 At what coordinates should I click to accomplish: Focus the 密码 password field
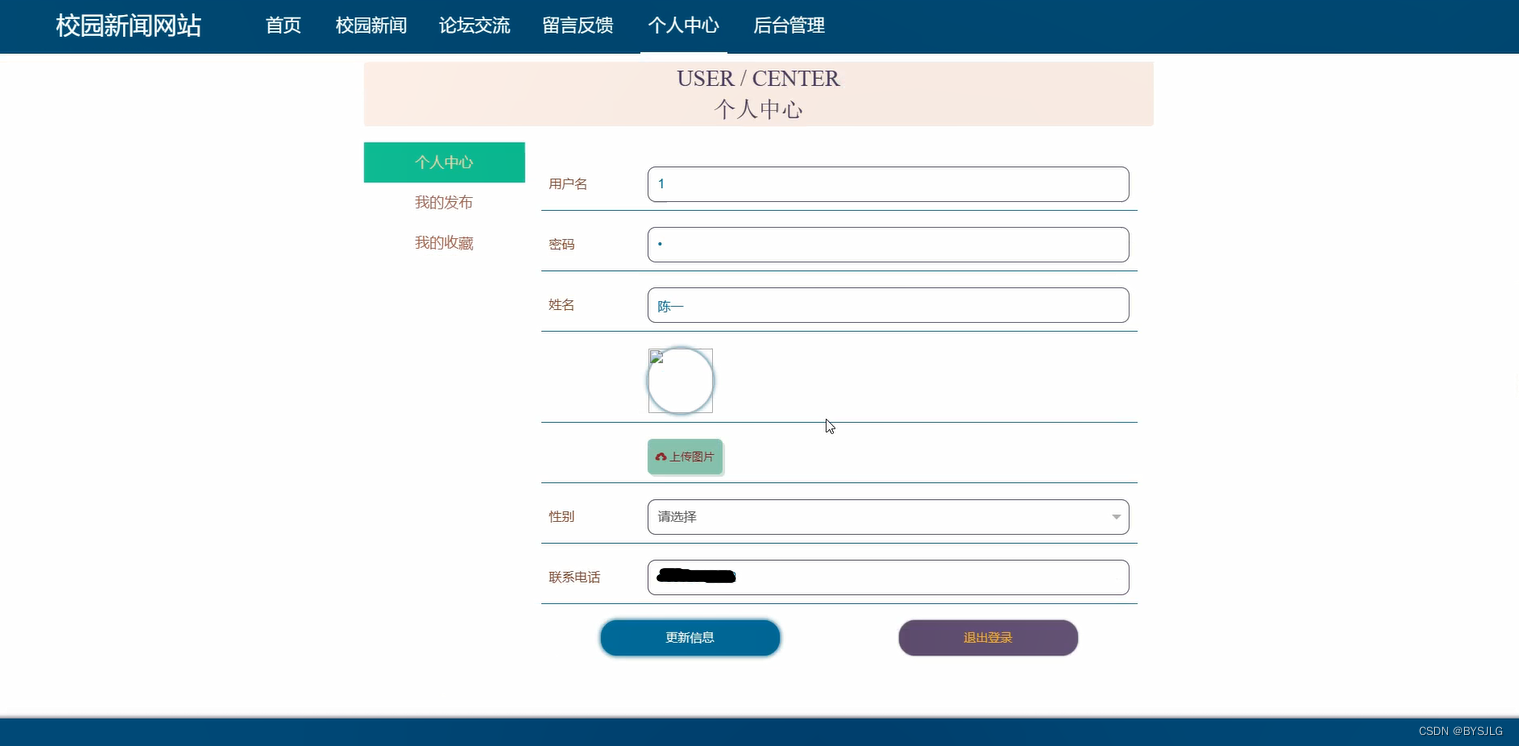pyautogui.click(x=888, y=245)
